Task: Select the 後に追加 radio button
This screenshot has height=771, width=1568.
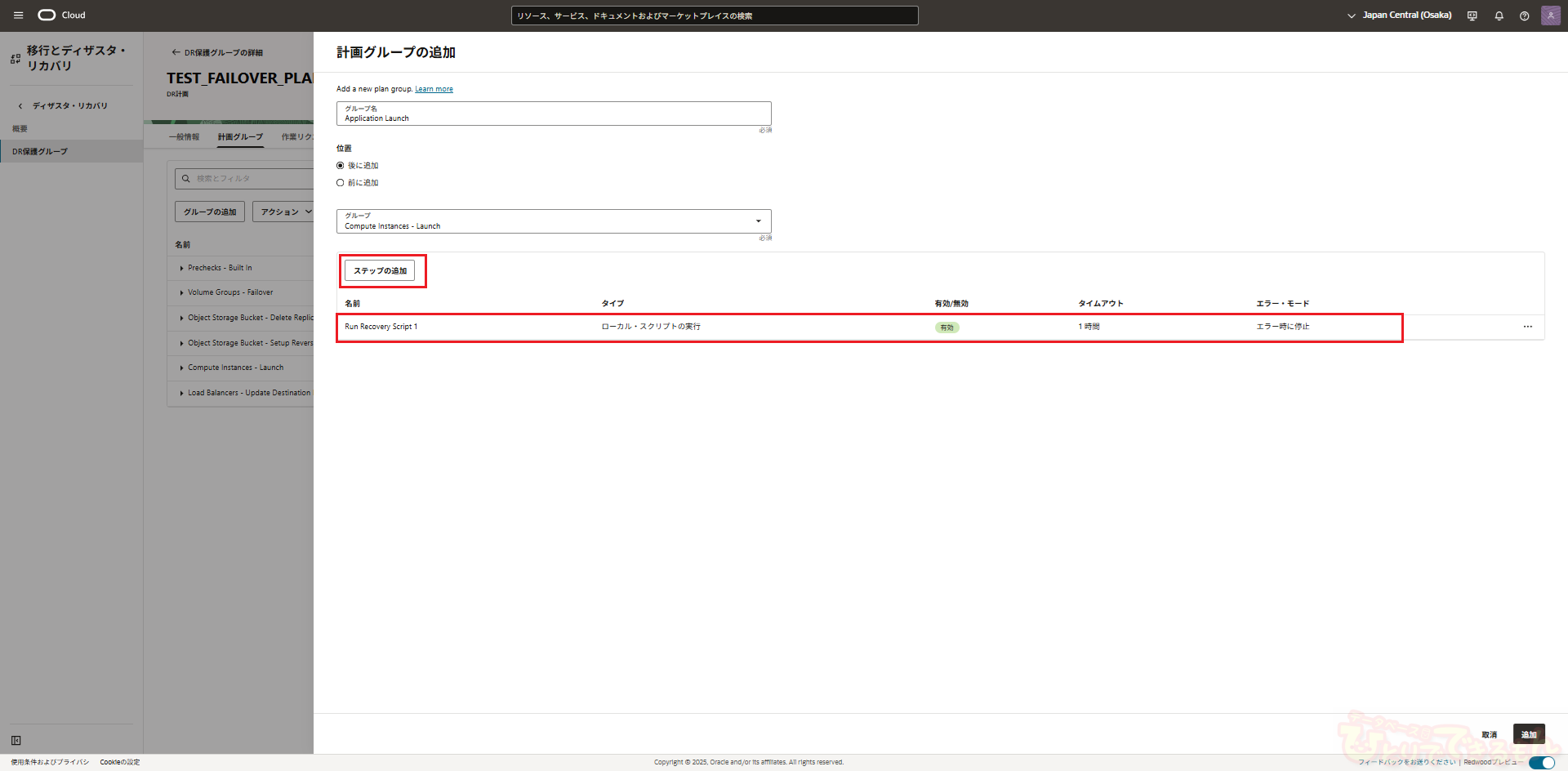Action: [x=341, y=166]
